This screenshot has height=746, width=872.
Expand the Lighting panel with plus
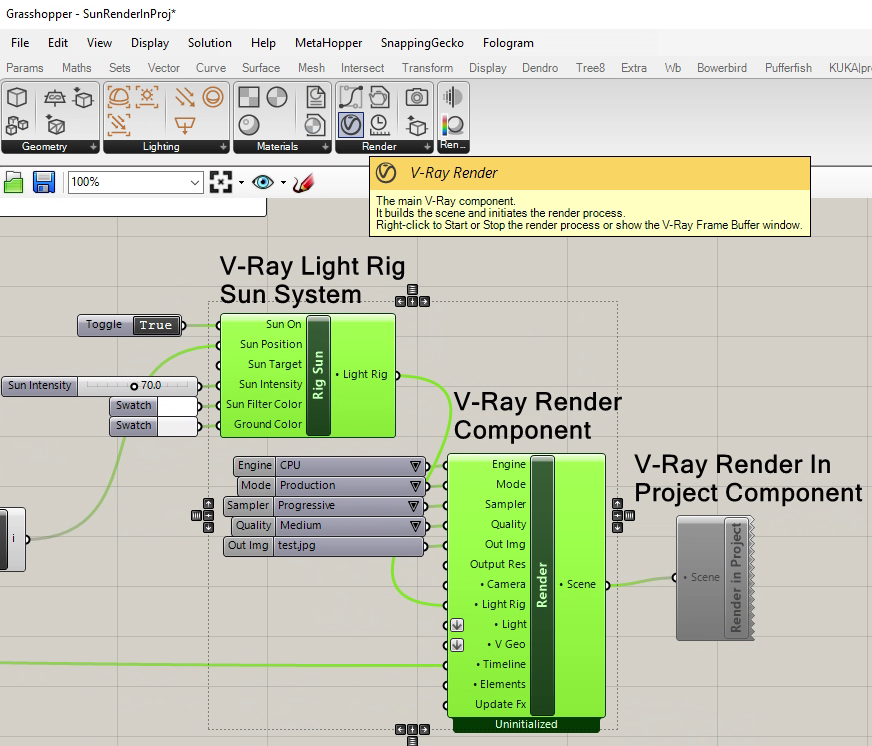(x=223, y=147)
